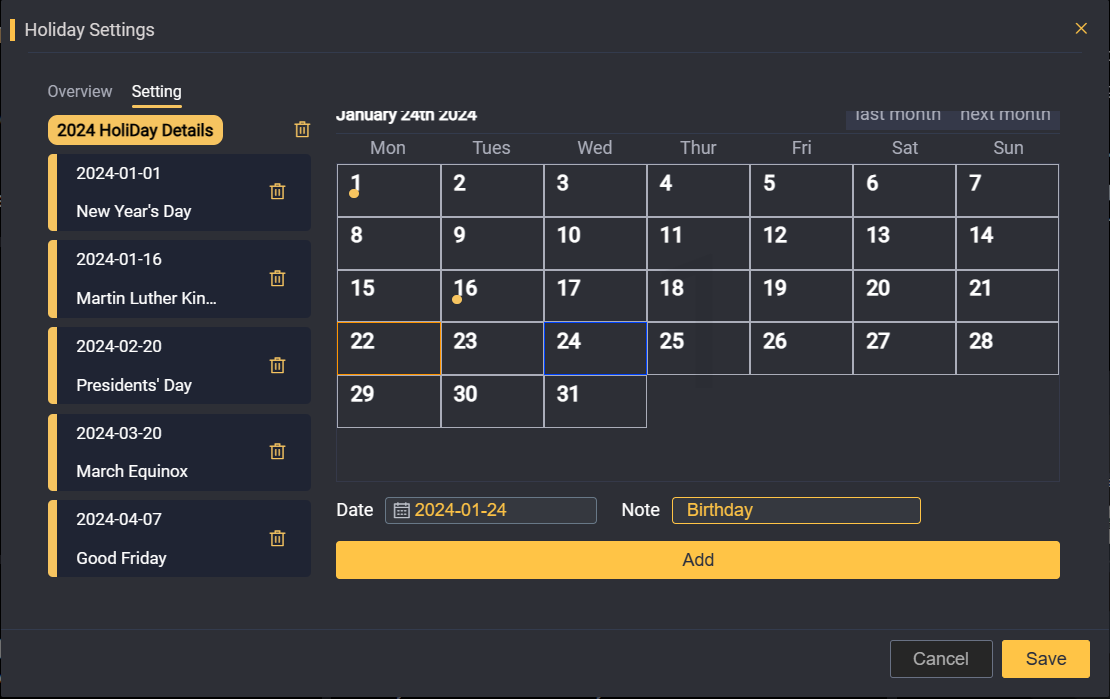
Task: Click the Note field containing Birthday
Action: coord(796,511)
